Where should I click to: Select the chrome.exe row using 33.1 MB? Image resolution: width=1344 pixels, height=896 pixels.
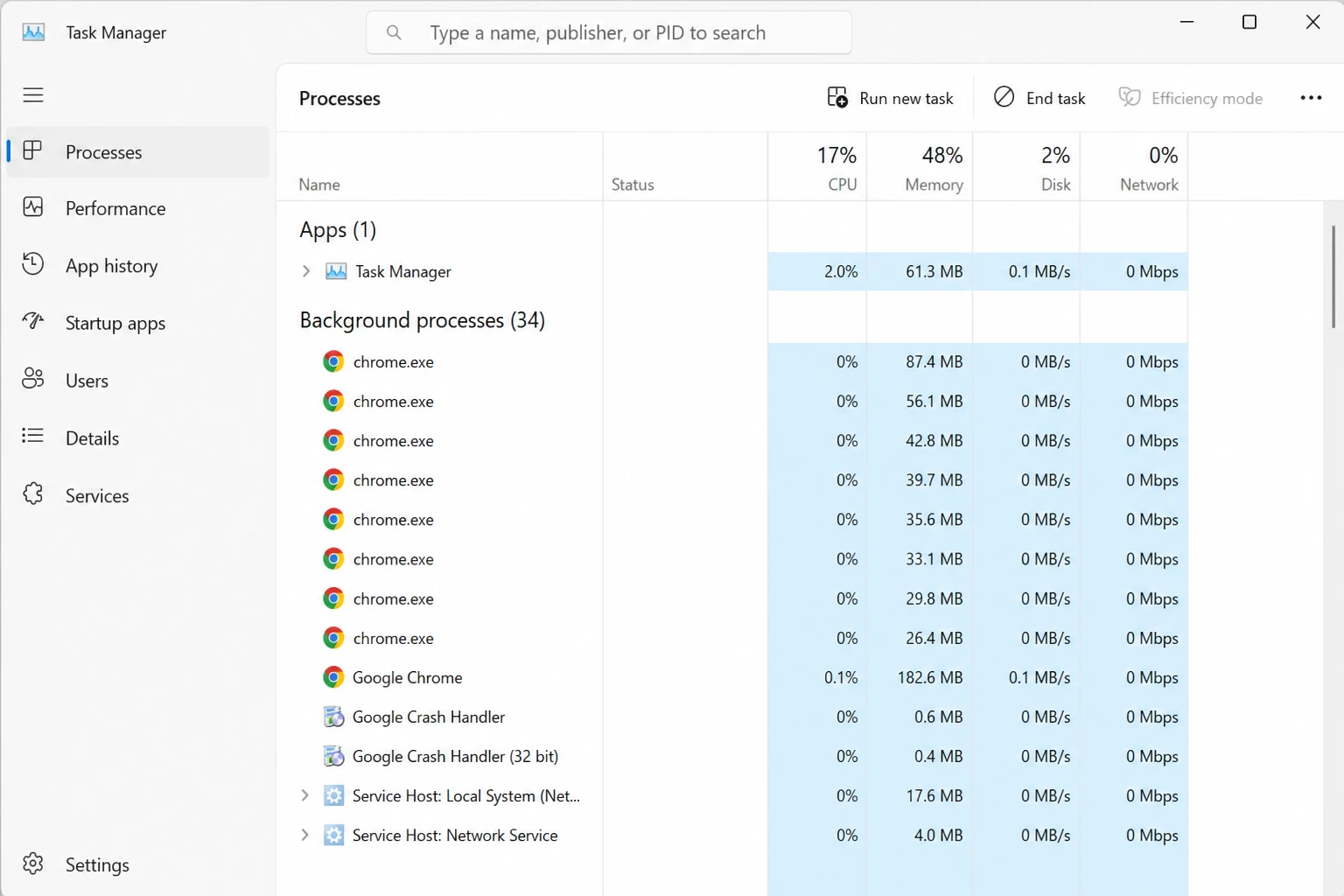pyautogui.click(x=732, y=558)
